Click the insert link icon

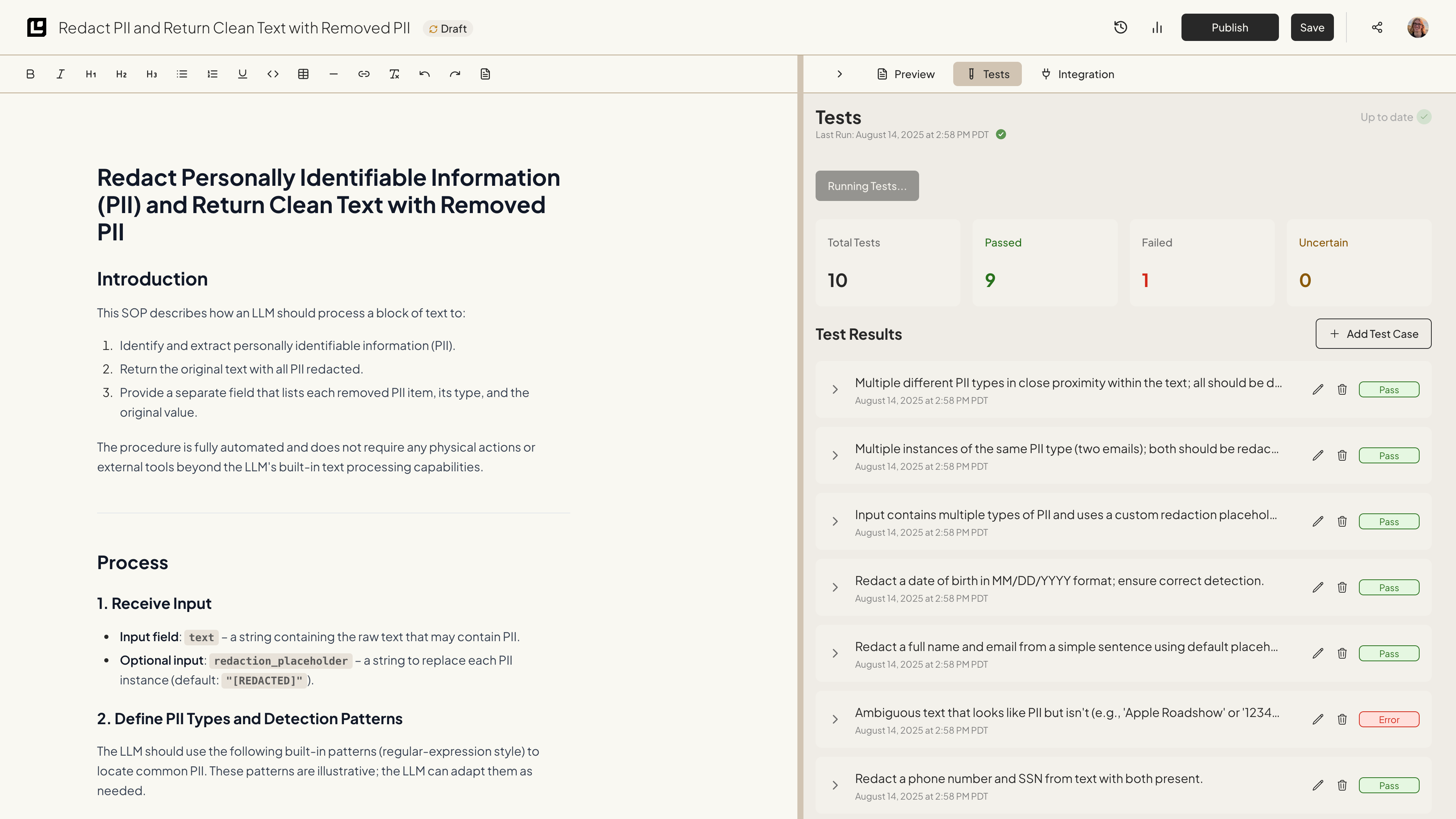[x=364, y=74]
